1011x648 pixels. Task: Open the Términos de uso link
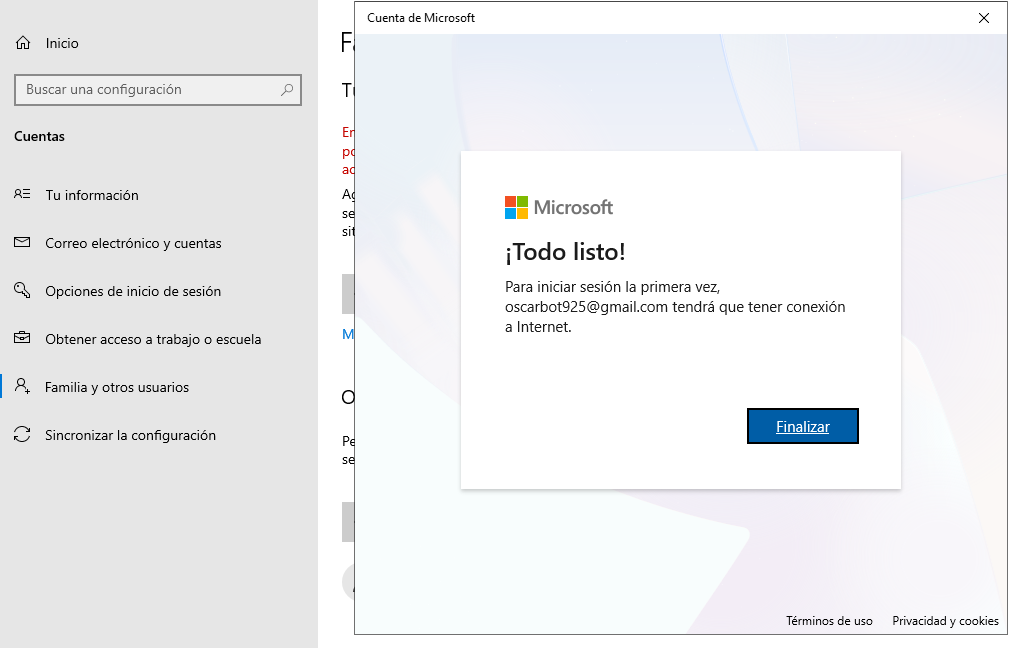coord(829,621)
